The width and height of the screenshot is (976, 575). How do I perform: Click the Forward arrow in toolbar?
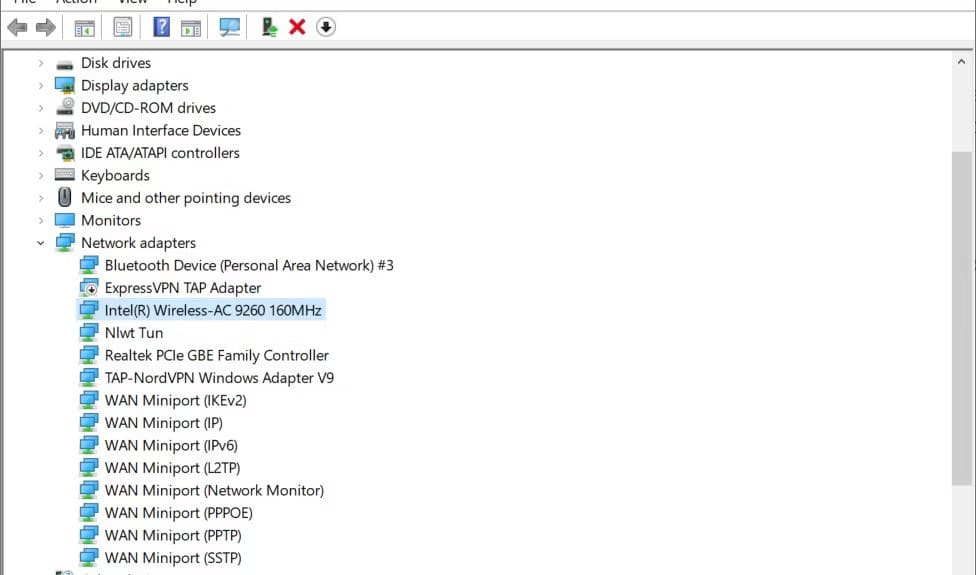pyautogui.click(x=45, y=27)
